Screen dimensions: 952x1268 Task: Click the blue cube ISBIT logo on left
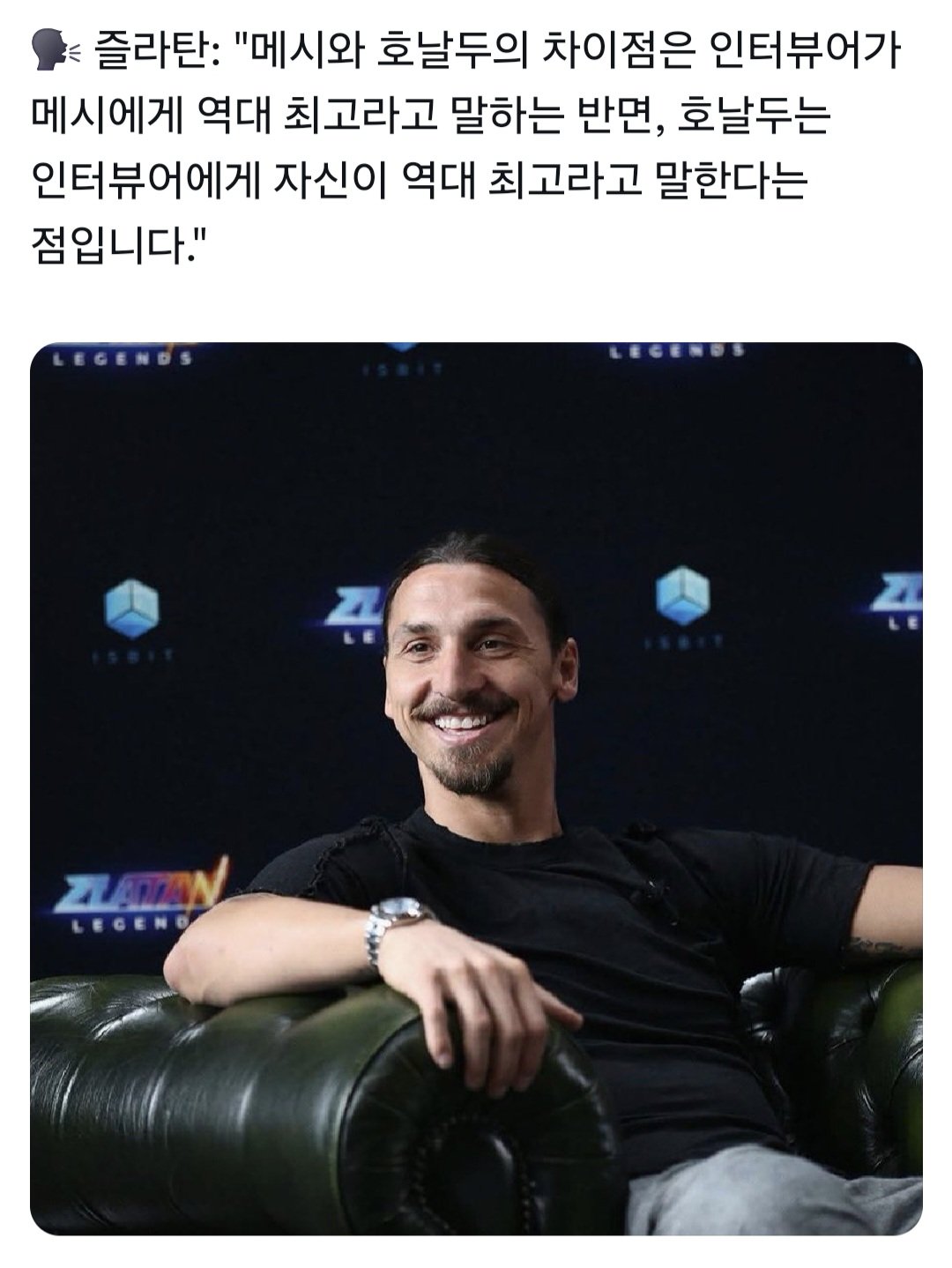pyautogui.click(x=132, y=608)
